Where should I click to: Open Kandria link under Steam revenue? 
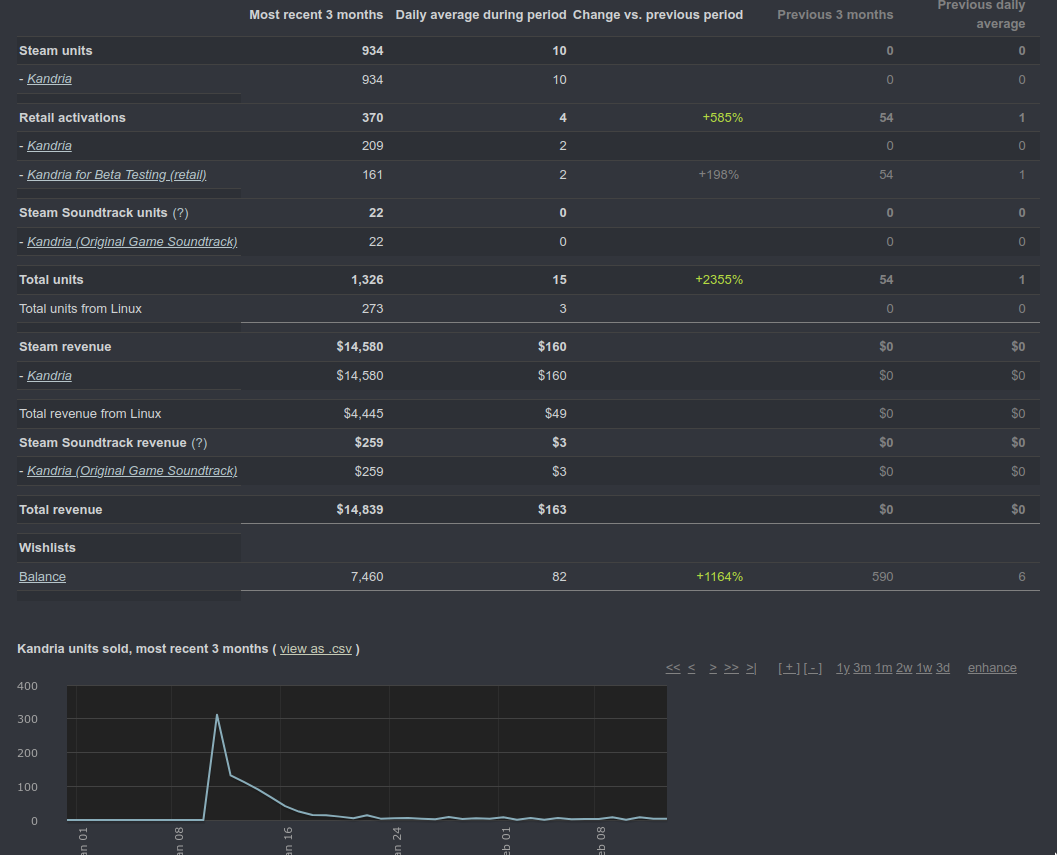(x=49, y=376)
